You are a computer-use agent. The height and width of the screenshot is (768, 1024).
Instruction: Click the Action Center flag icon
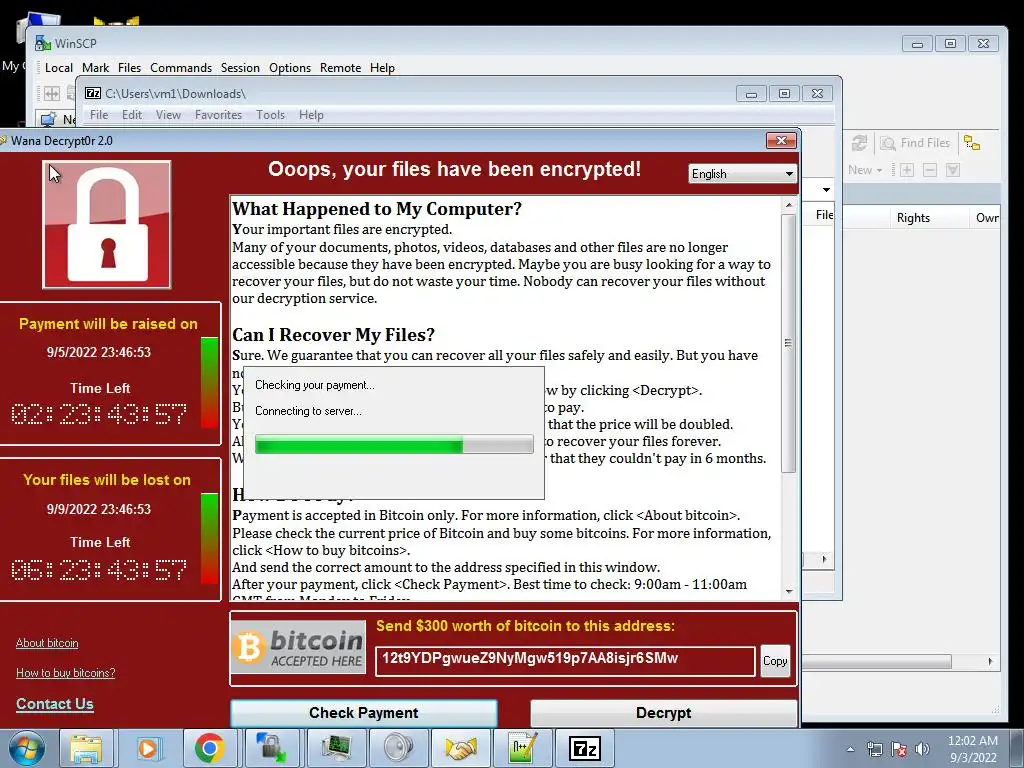pos(899,749)
